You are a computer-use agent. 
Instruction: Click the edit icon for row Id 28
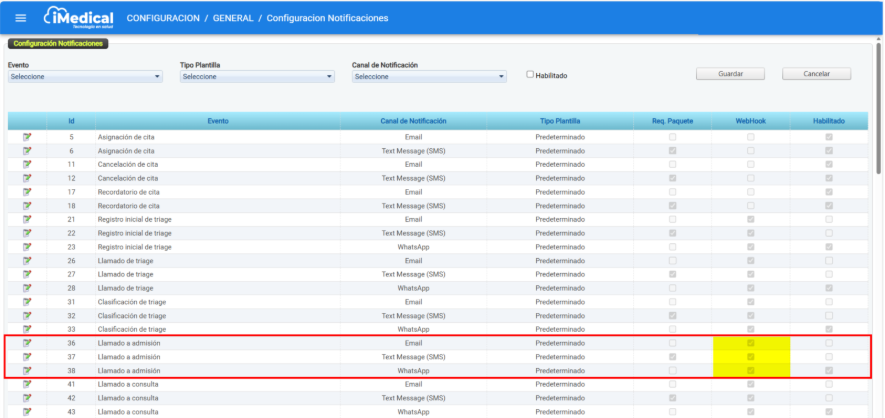tap(27, 287)
